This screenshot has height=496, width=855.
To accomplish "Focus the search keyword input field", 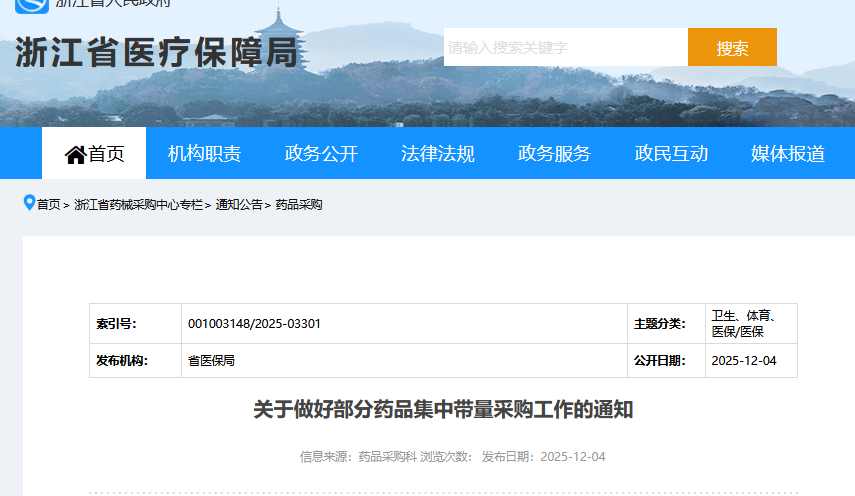I will point(565,47).
